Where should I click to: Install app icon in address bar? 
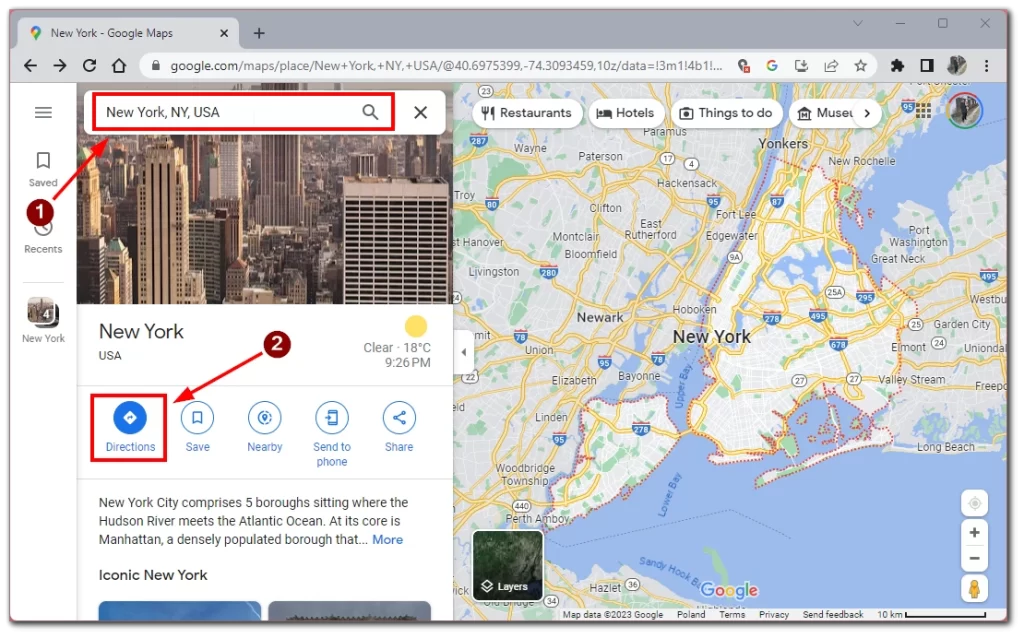(801, 65)
